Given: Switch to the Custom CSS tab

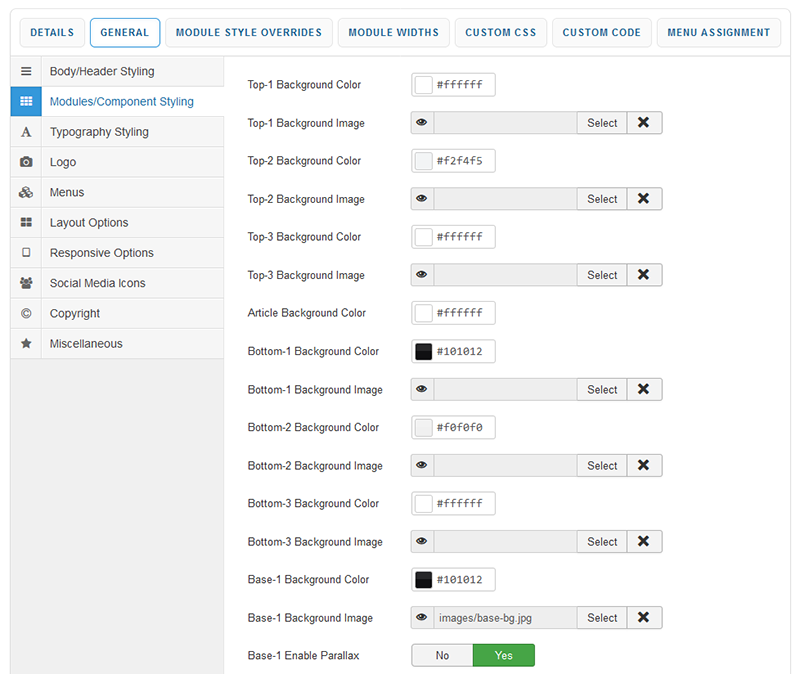Looking at the screenshot, I should [x=500, y=33].
